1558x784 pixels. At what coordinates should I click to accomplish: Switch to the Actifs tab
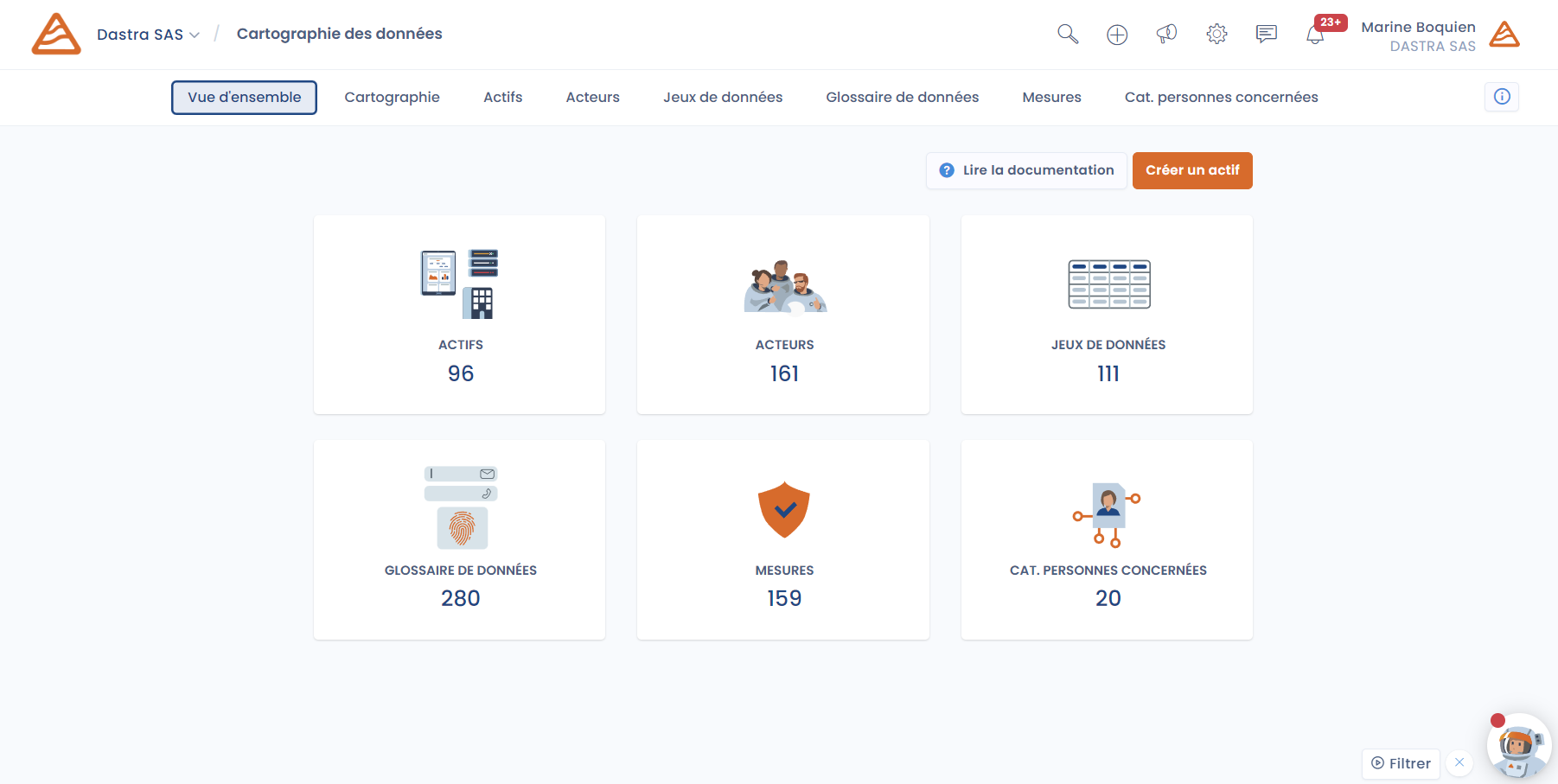pos(502,98)
